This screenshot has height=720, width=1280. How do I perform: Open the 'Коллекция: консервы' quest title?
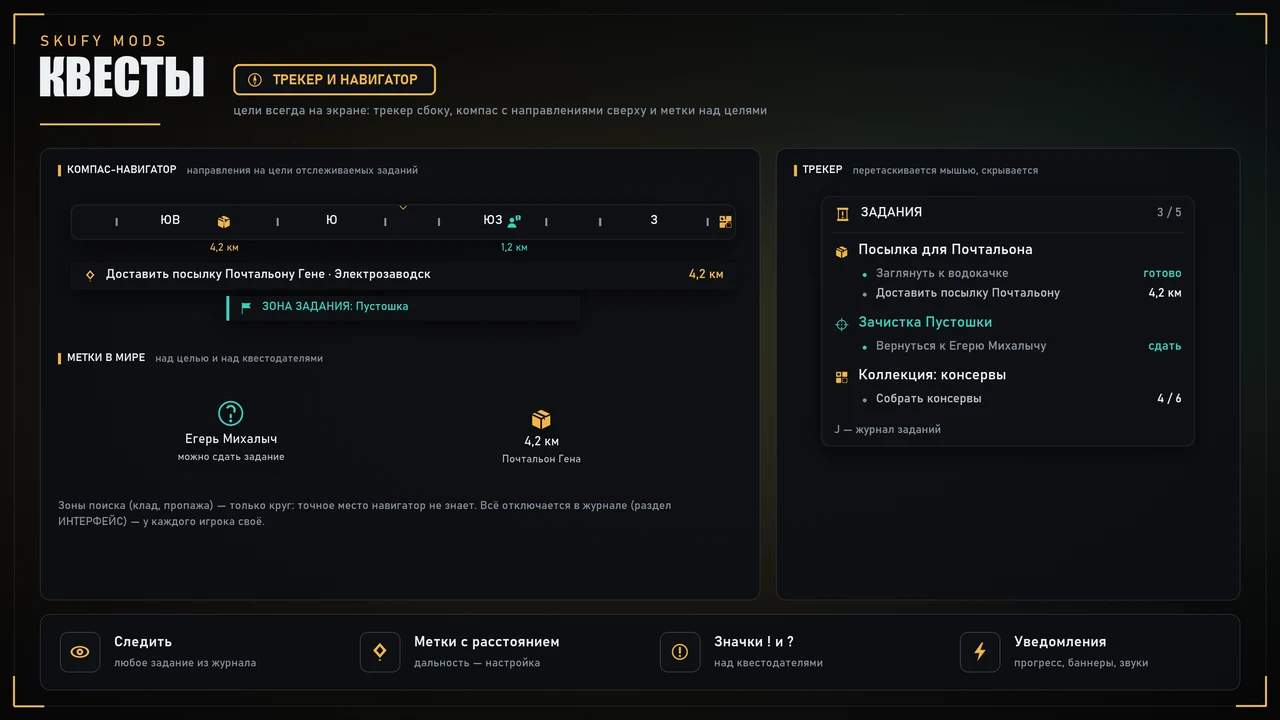[932, 375]
